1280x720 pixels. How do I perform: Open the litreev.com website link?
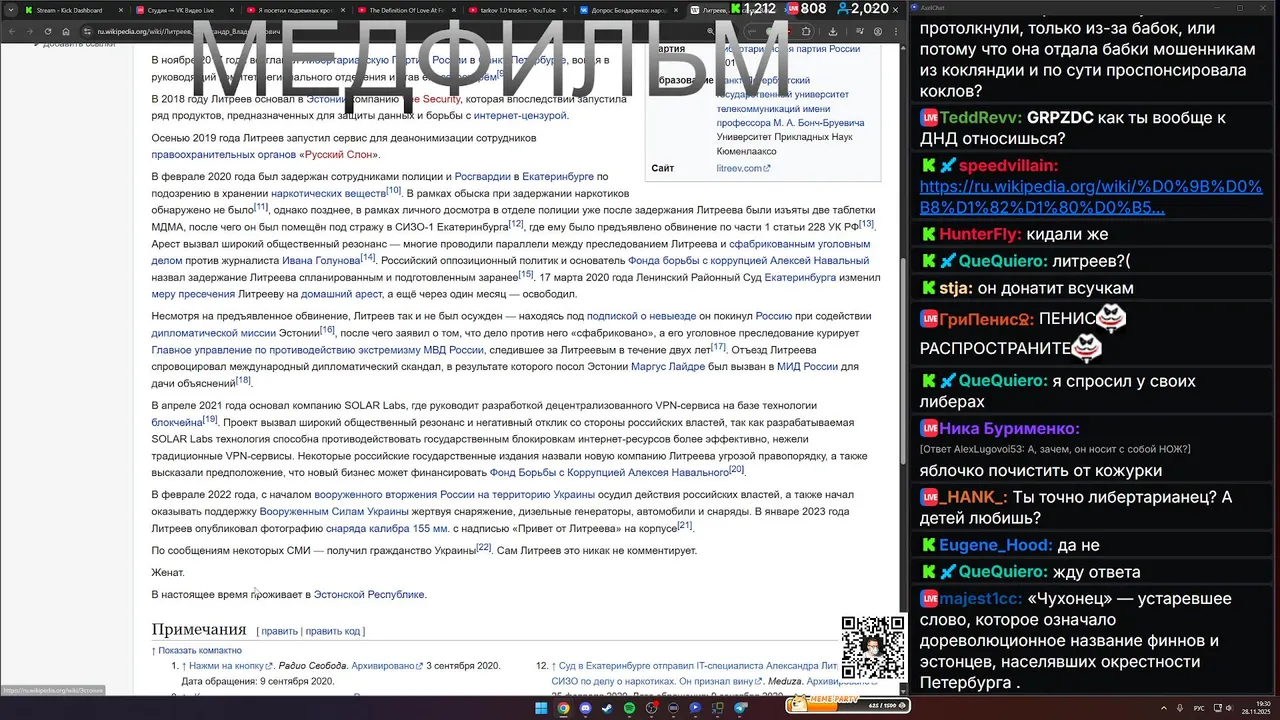point(743,168)
